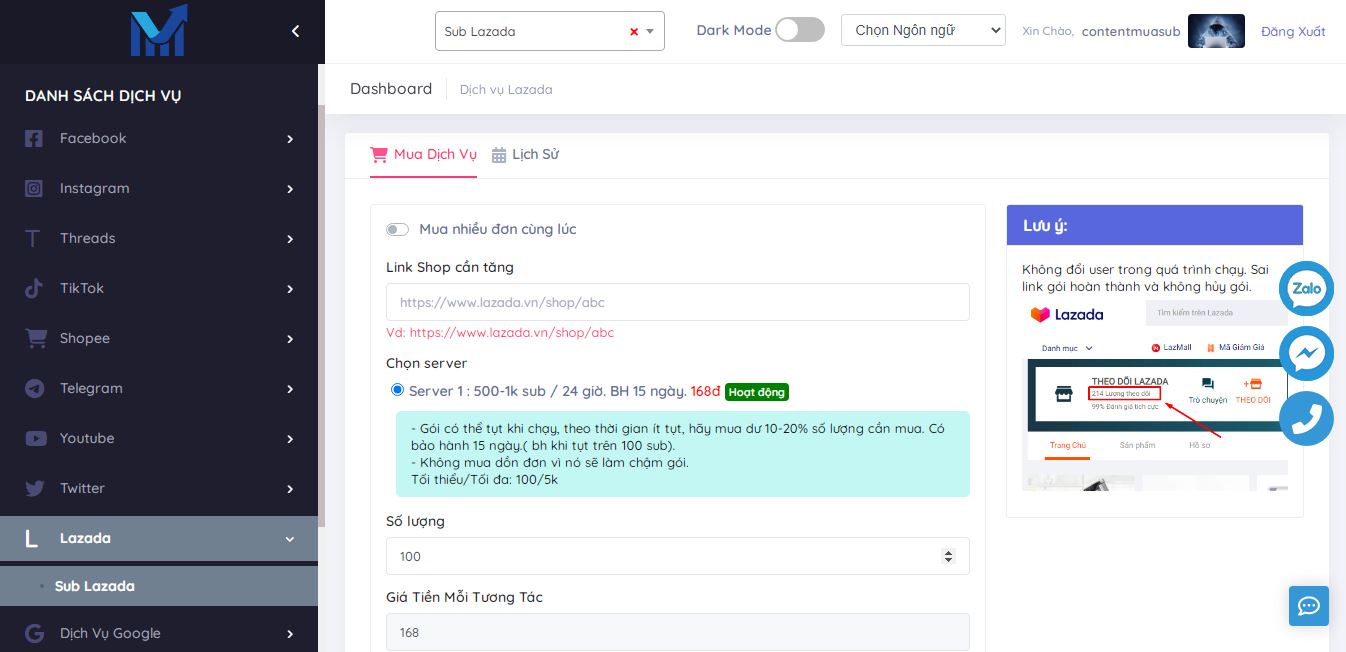Expand the Twitter menu chevron
Viewport: 1346px width, 652px height.
point(290,489)
